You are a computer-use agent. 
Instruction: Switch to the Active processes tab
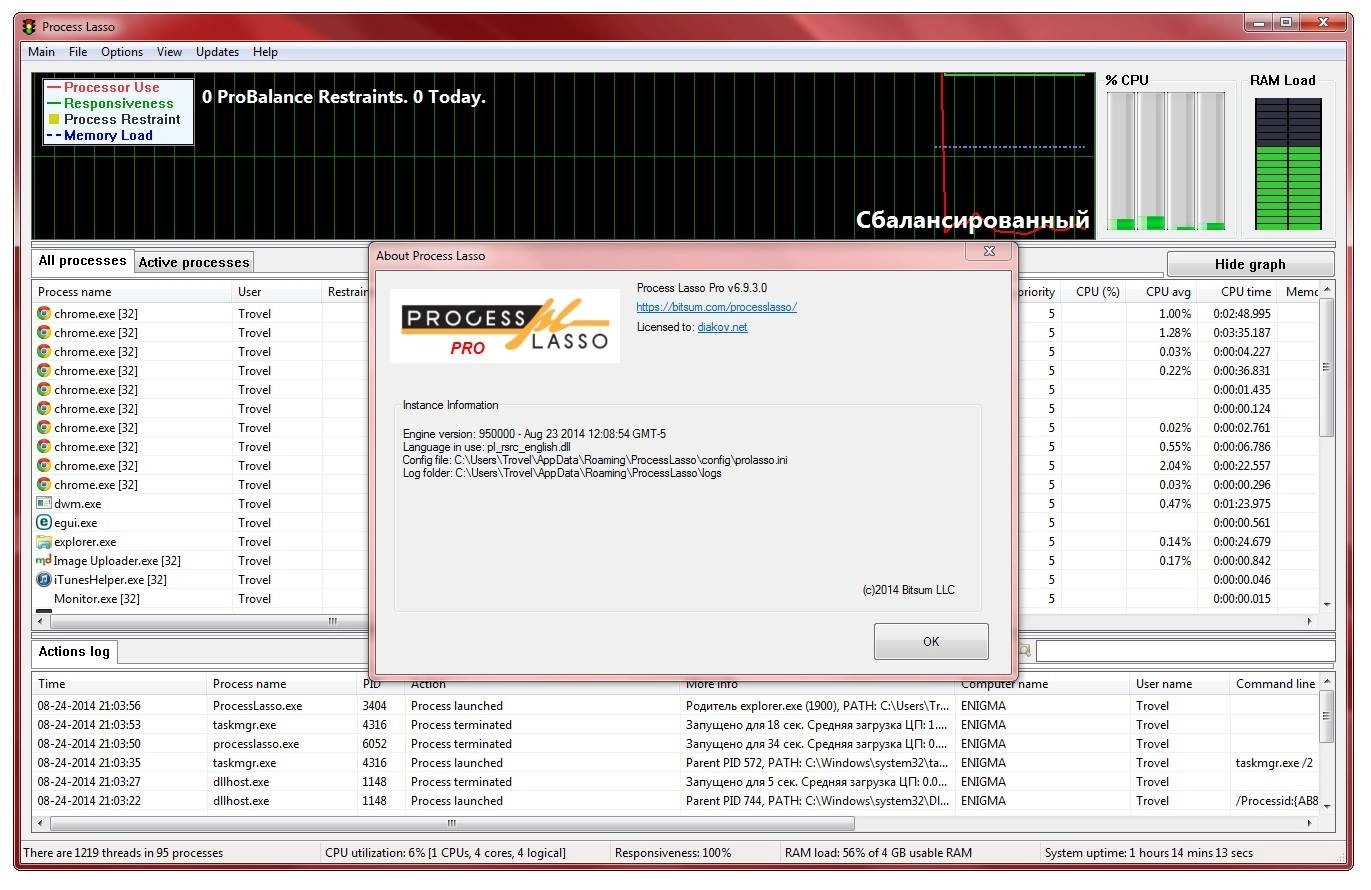click(x=194, y=262)
